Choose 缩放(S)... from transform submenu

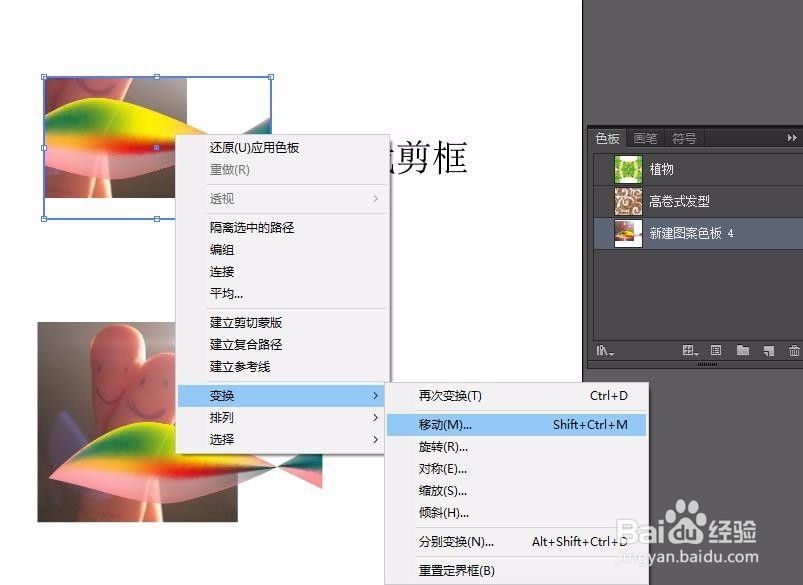click(x=516, y=491)
